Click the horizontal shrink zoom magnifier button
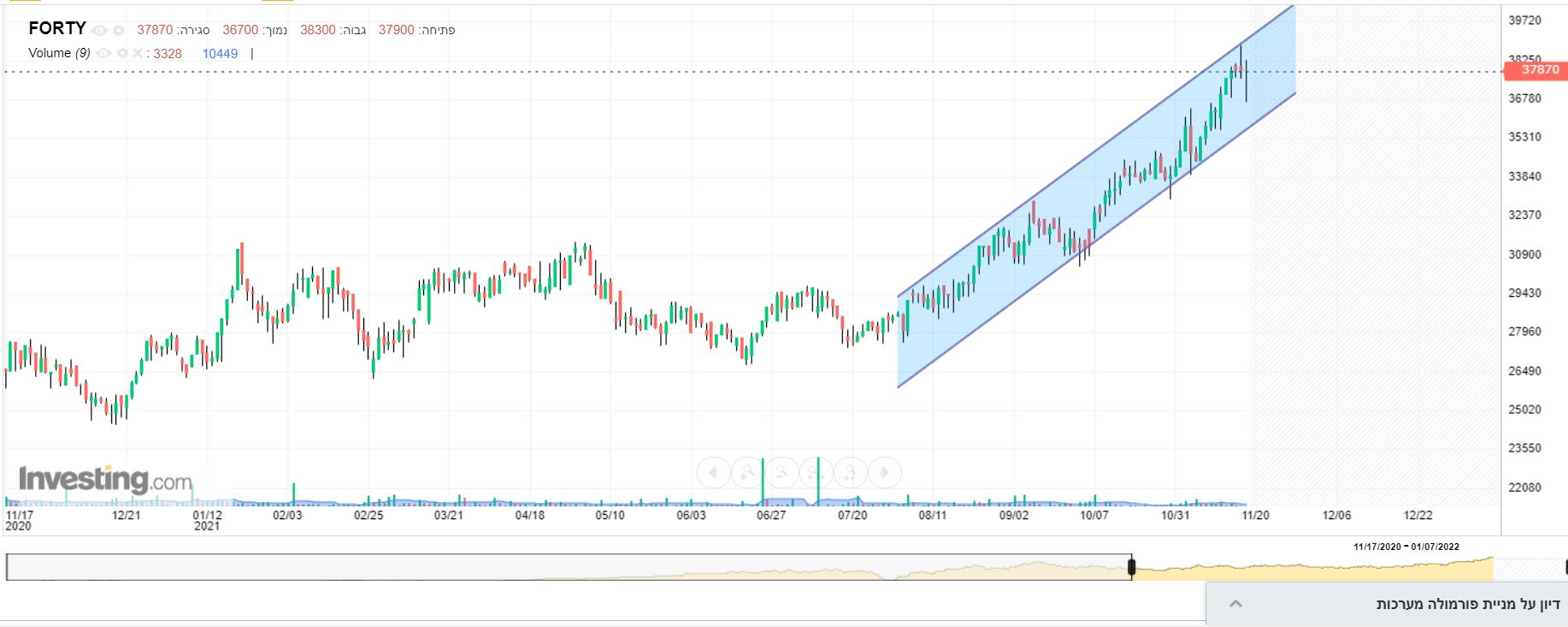 click(x=816, y=472)
